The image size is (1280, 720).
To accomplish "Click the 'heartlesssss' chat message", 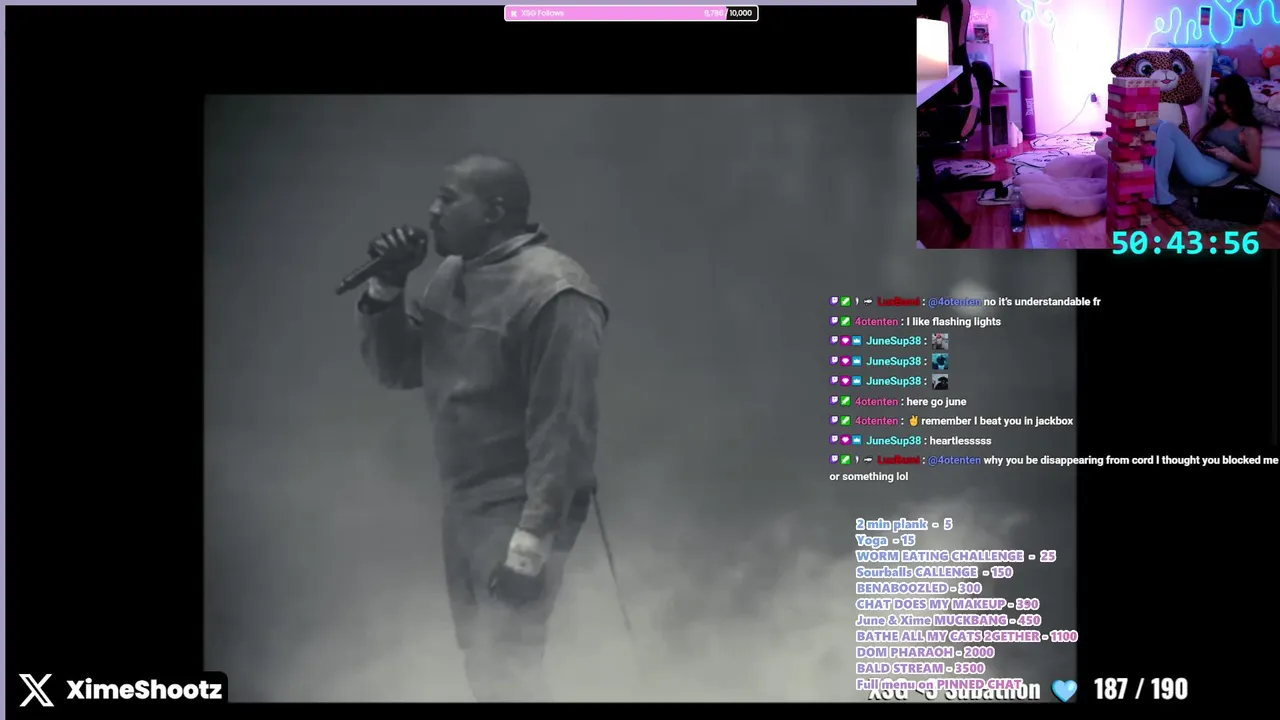I will click(960, 441).
